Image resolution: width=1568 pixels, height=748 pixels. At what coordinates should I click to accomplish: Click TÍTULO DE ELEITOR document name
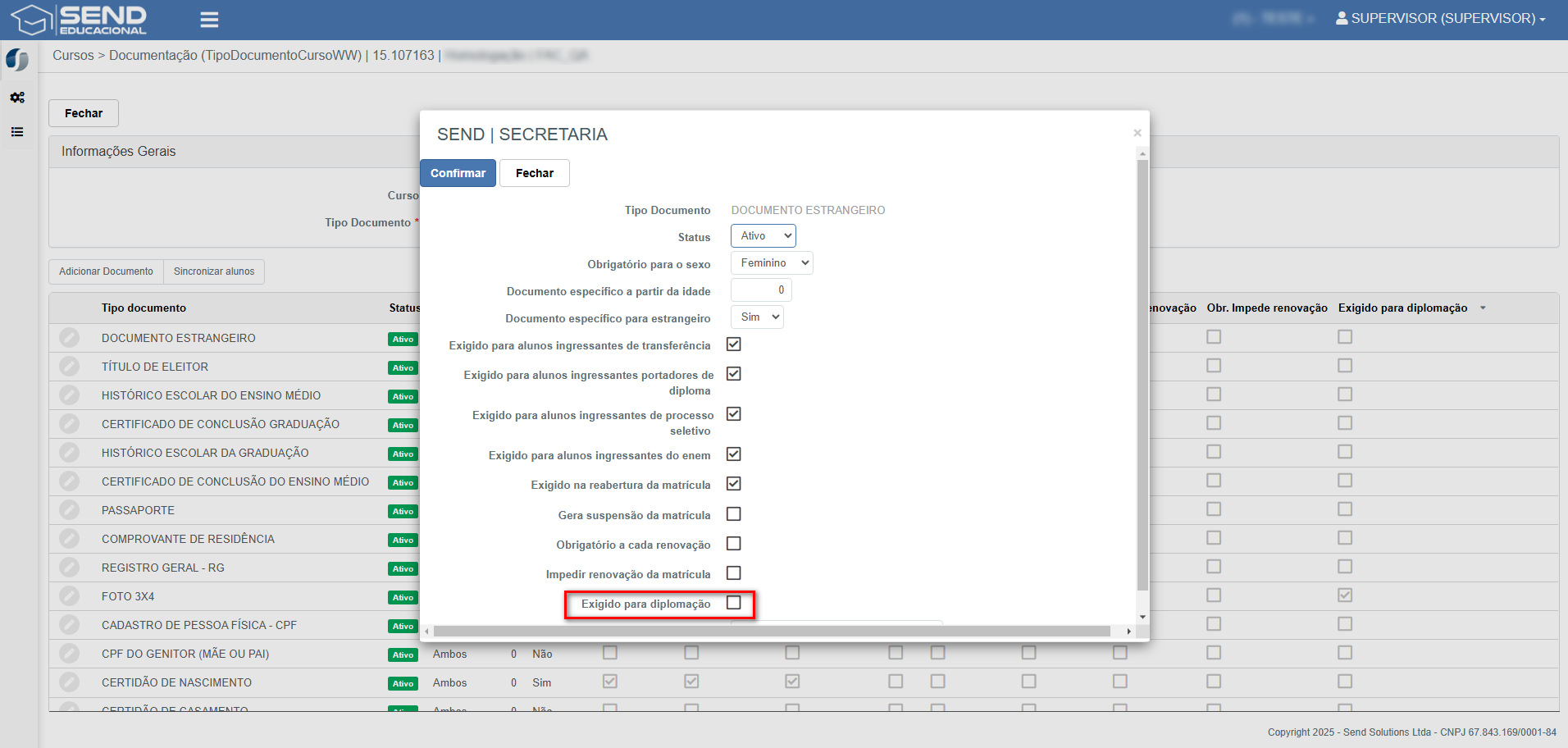click(x=155, y=367)
